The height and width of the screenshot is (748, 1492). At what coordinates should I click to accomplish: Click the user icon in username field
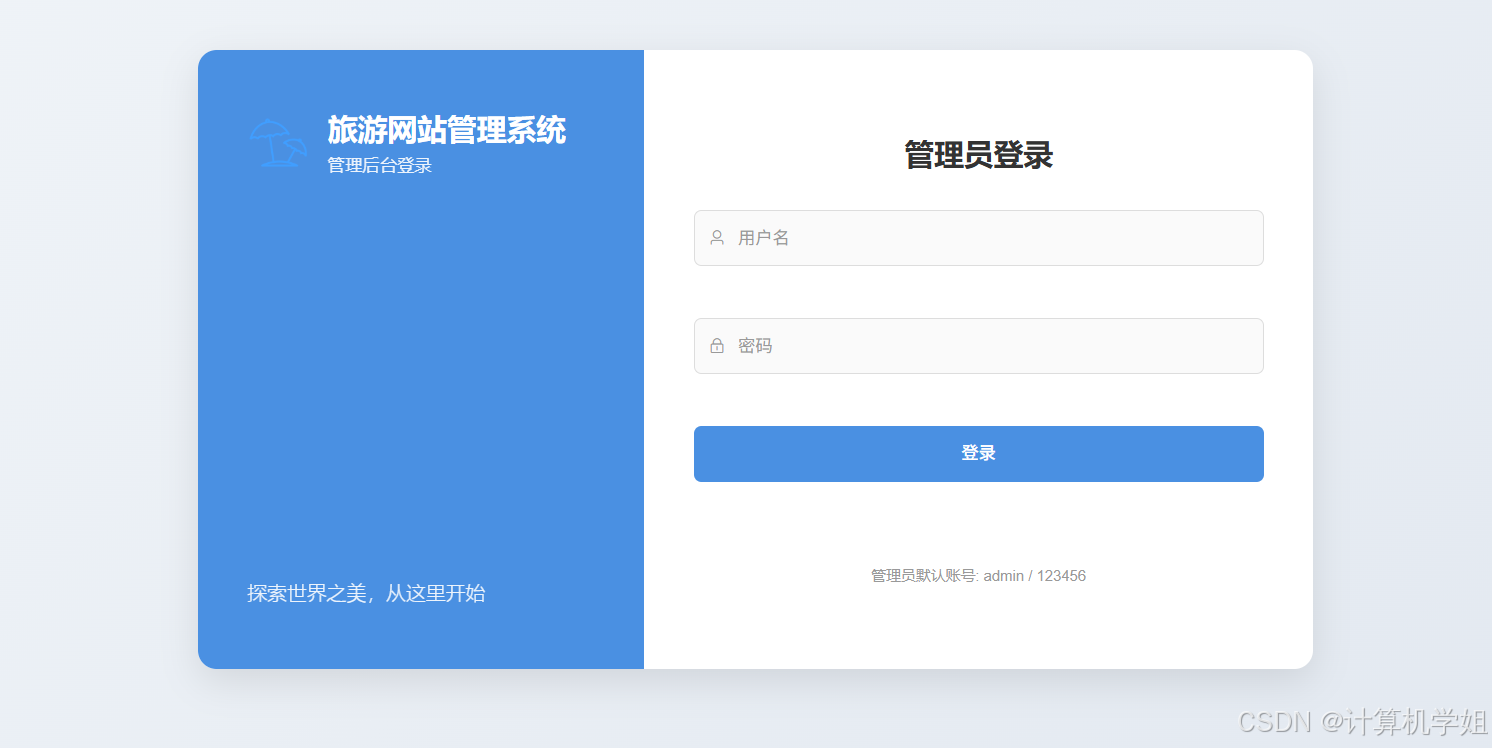tap(717, 238)
